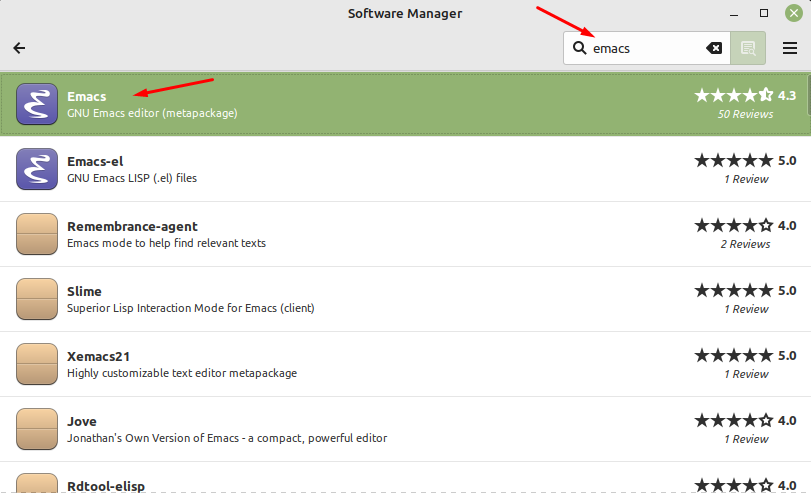Open the Slime entry title
This screenshot has width=811, height=493.
[x=84, y=291]
